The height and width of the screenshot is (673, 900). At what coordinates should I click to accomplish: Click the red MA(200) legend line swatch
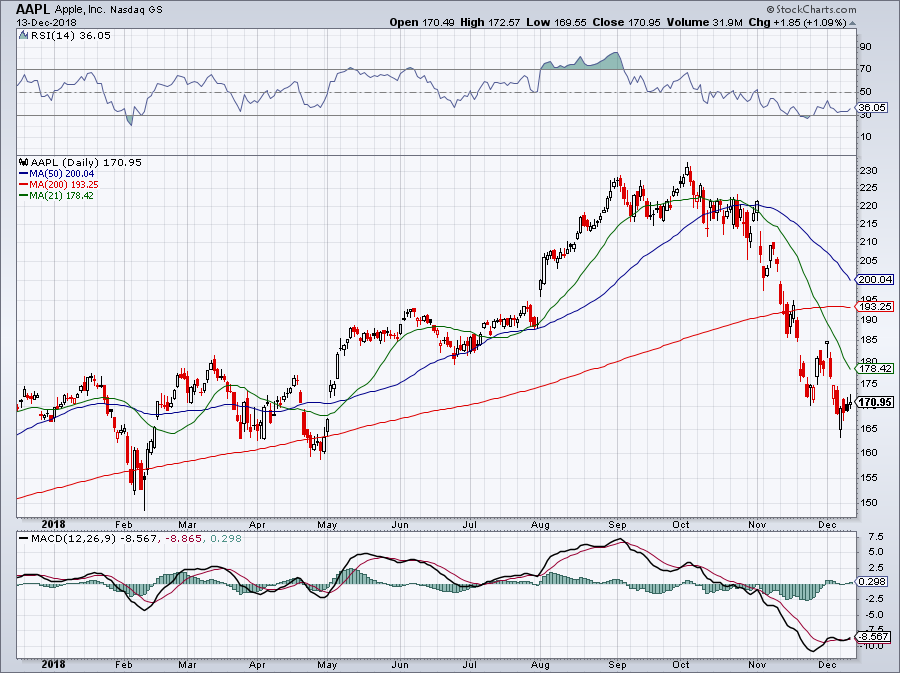[24, 184]
